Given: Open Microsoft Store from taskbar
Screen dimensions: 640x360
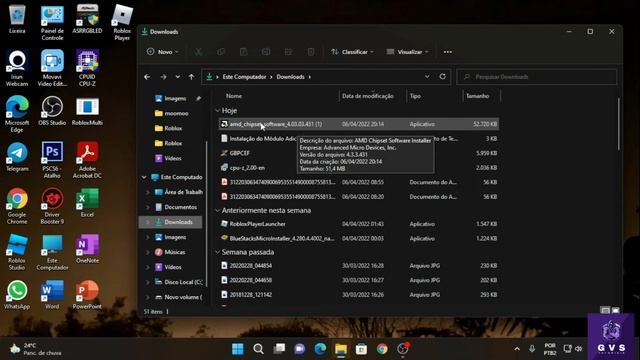Looking at the screenshot, I should 361,349.
